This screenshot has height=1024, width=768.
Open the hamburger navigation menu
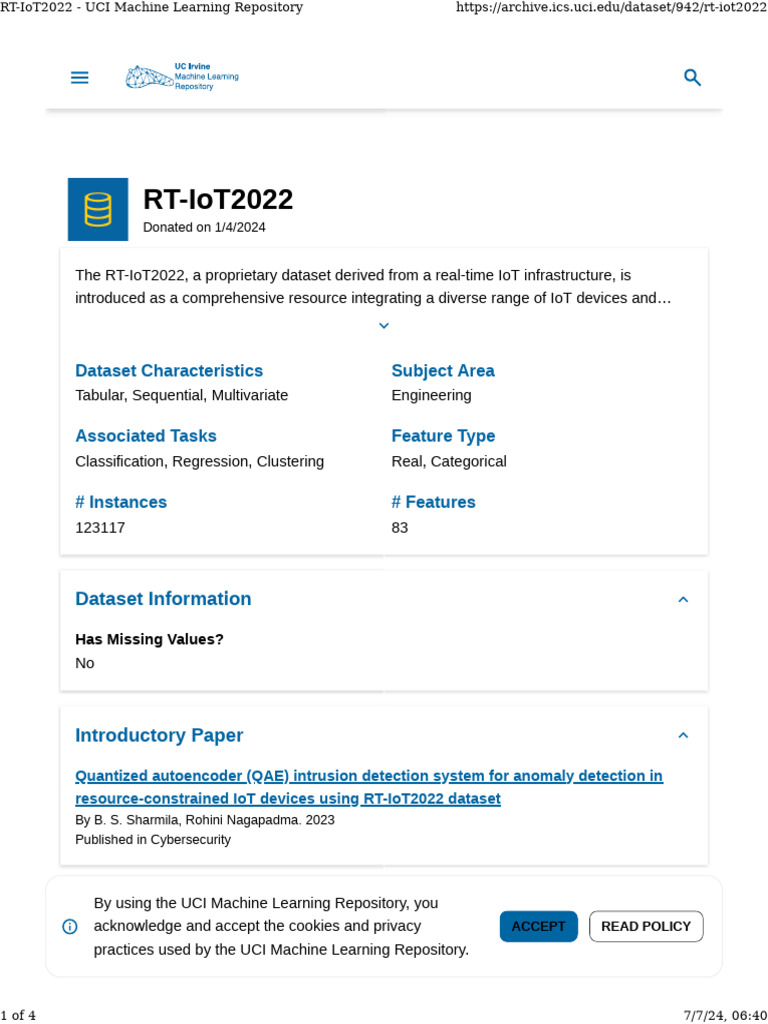[80, 78]
